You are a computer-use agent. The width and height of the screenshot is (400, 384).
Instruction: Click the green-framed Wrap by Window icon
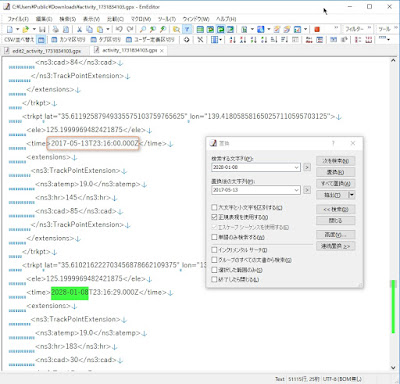coord(220,30)
